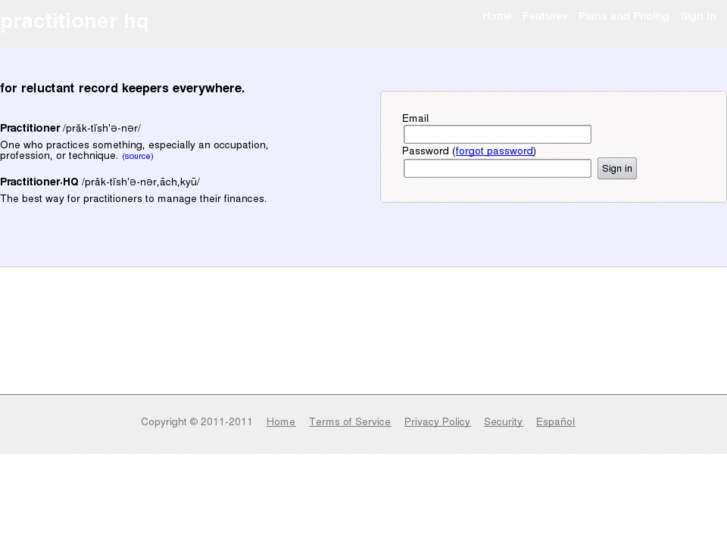
Task: Switch language via Español link
Action: [x=555, y=422]
